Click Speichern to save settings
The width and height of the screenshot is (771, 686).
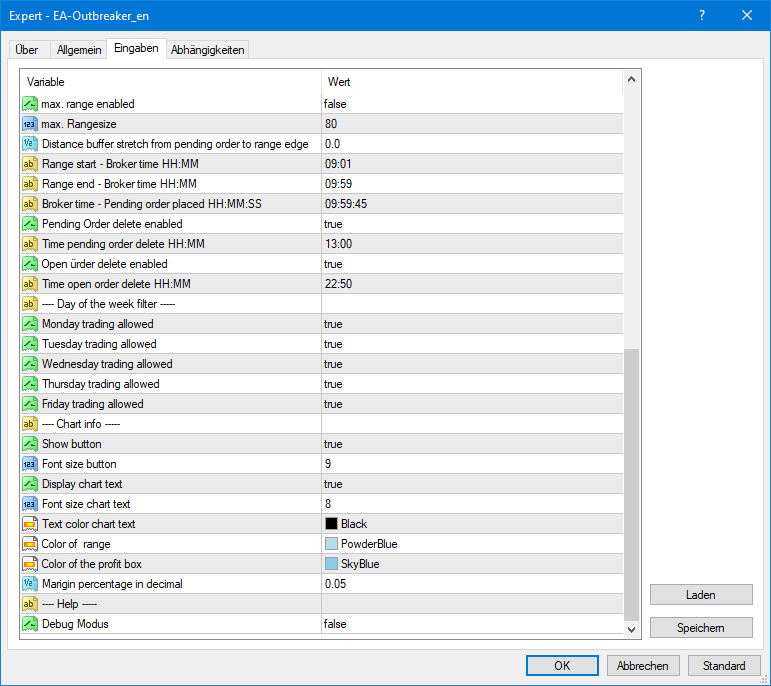[x=701, y=627]
